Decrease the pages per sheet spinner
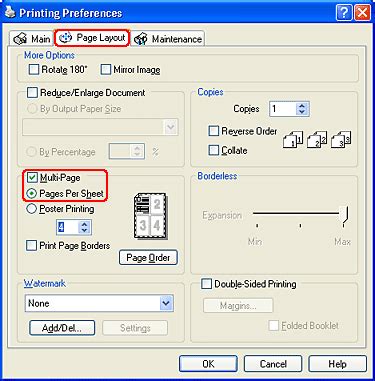This screenshot has height=381, width=375. (x=84, y=230)
